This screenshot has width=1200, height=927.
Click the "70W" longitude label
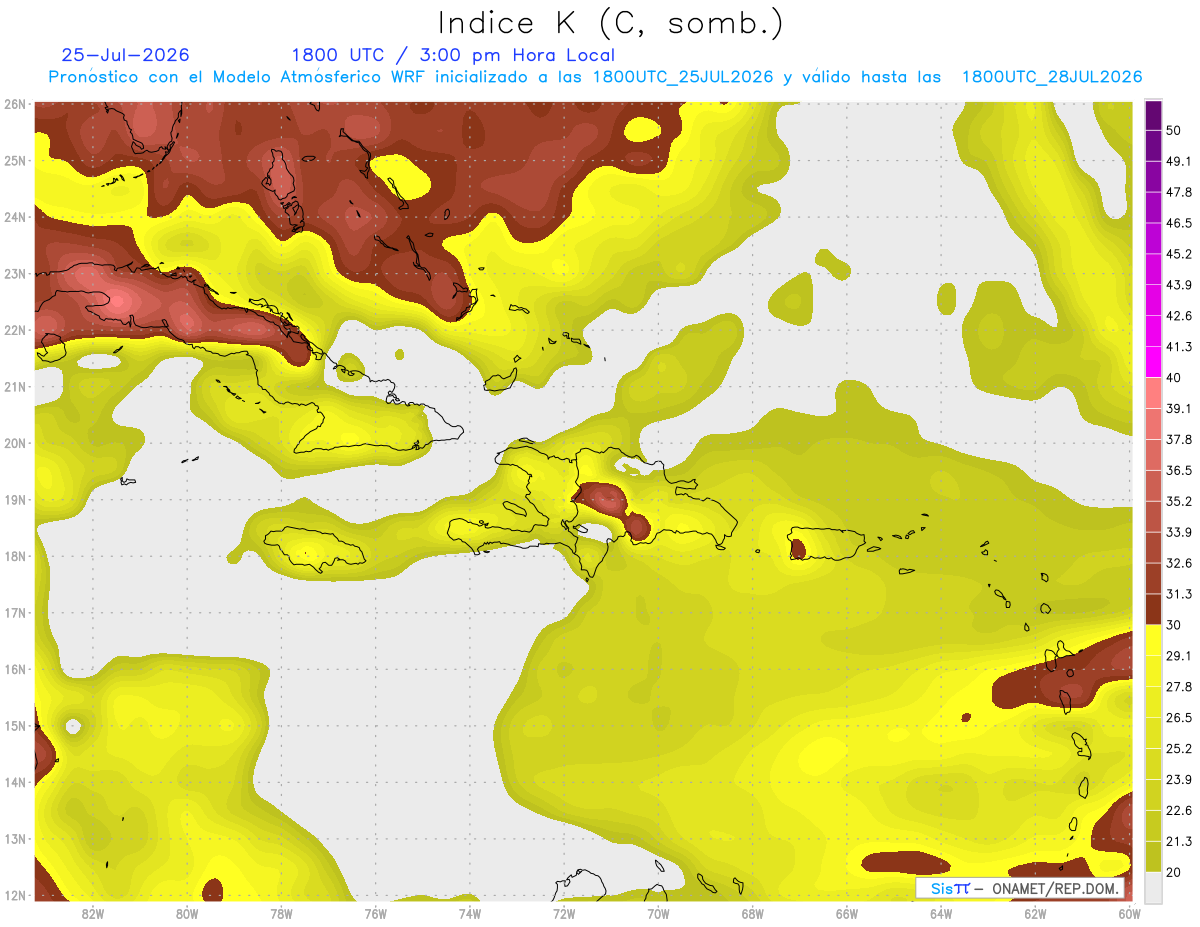tap(658, 913)
